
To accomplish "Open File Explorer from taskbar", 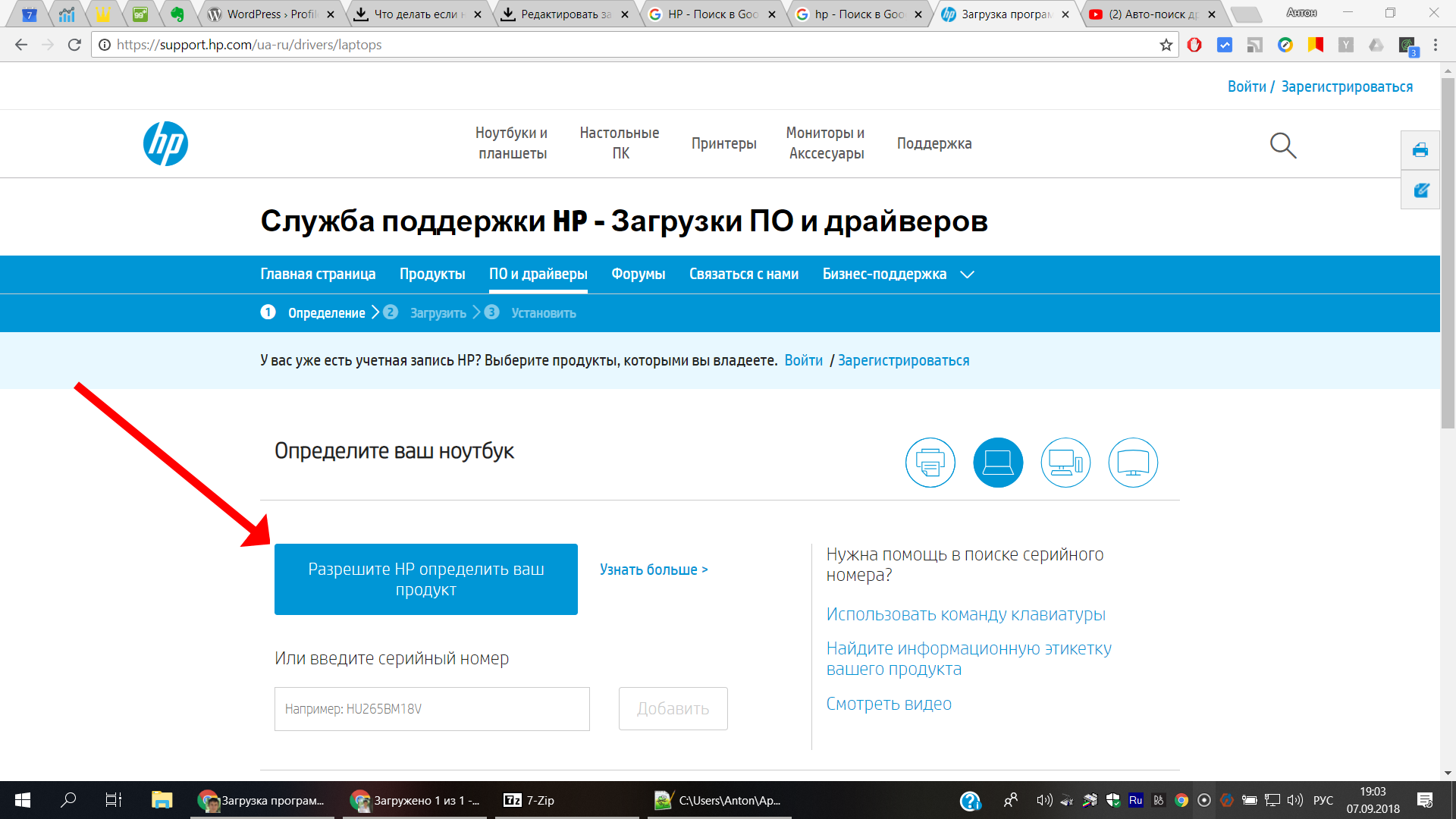I will click(162, 800).
